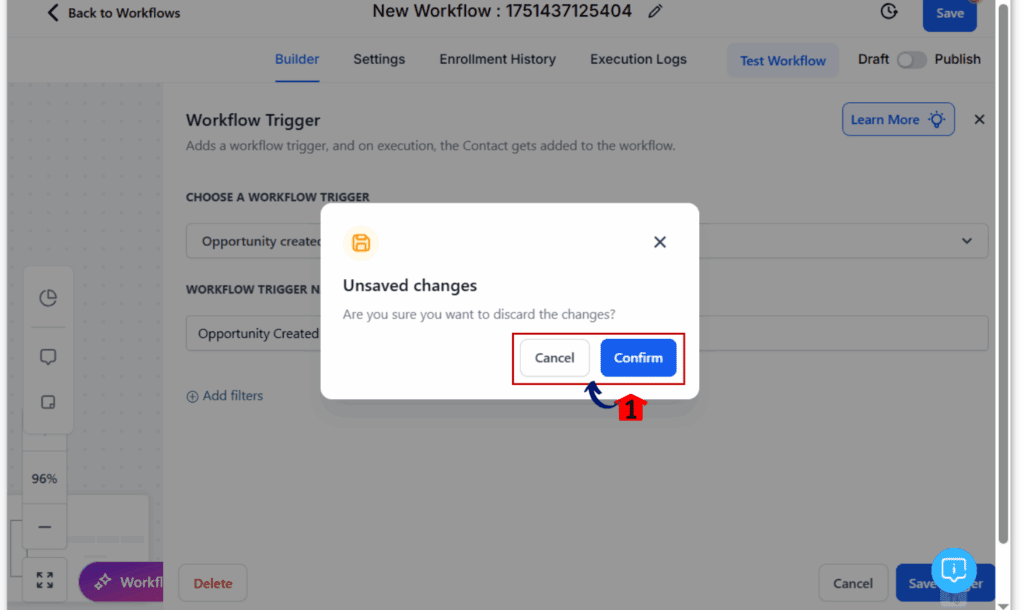The image size is (1024, 610).
Task: Click the fit-to-screen expand icon
Action: tap(44, 580)
